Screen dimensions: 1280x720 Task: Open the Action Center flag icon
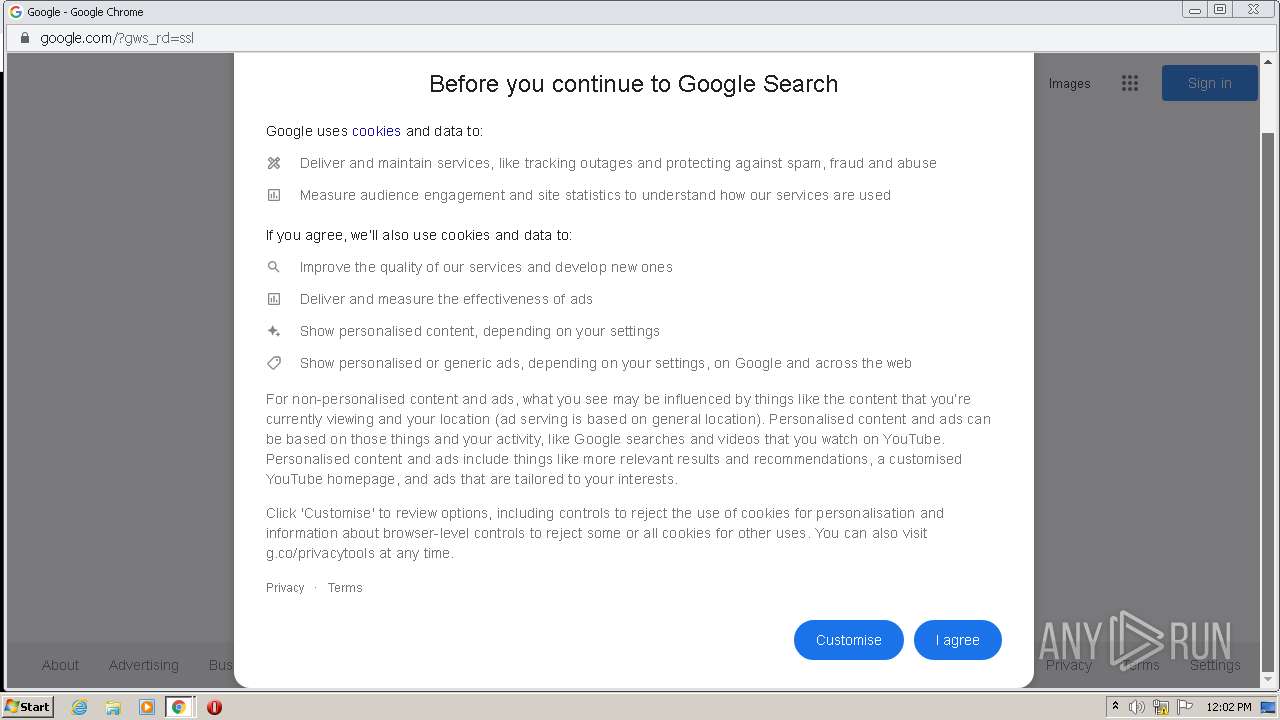click(1185, 707)
